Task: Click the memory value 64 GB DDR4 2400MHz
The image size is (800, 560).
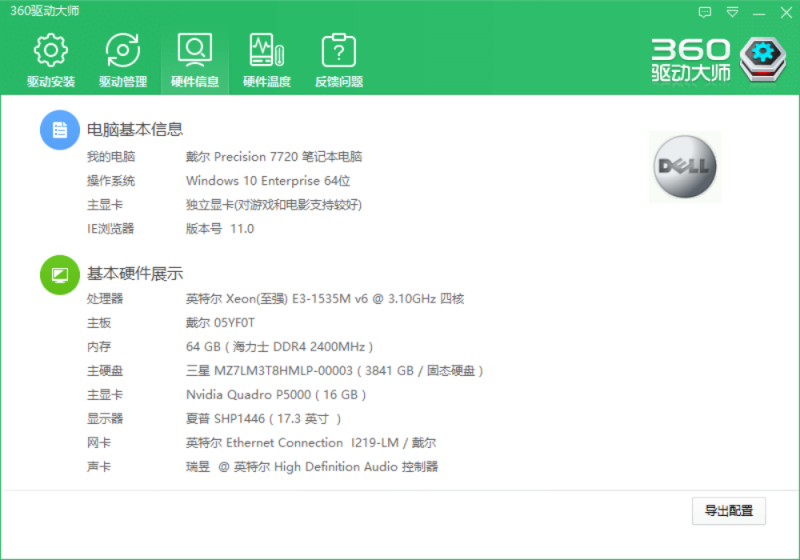Action: (280, 347)
